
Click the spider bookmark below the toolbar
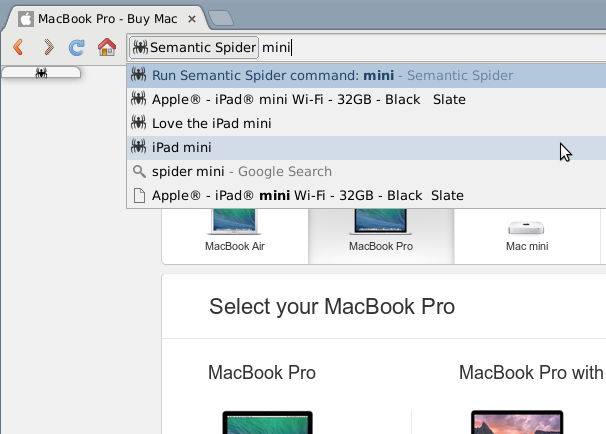tap(41, 73)
